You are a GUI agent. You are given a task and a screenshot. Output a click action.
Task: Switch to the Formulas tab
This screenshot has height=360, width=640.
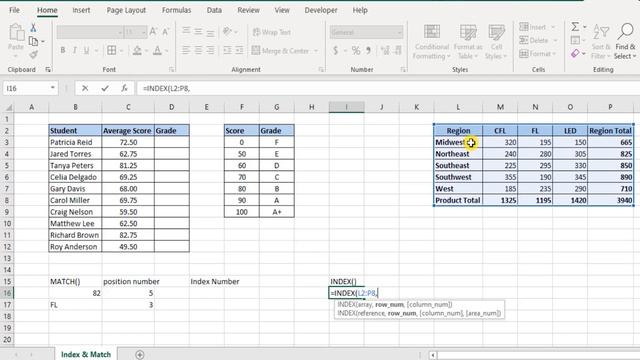(x=176, y=10)
